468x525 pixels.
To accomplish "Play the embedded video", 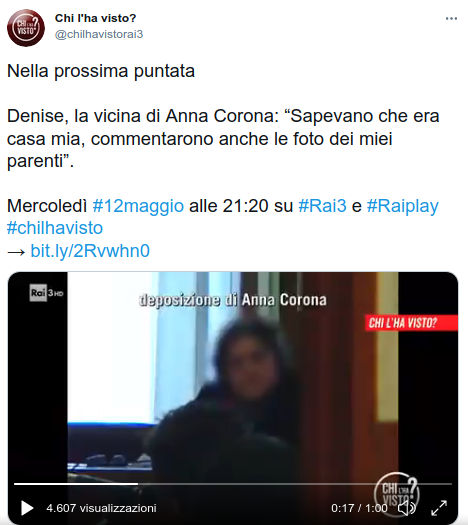I will pyautogui.click(x=27, y=508).
